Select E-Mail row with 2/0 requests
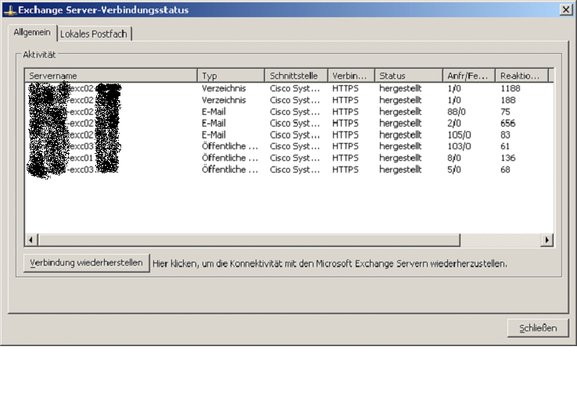 [x=289, y=123]
